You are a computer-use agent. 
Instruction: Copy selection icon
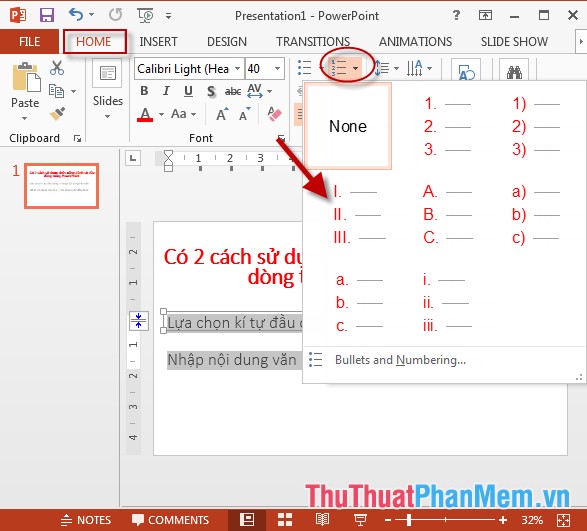coord(57,91)
